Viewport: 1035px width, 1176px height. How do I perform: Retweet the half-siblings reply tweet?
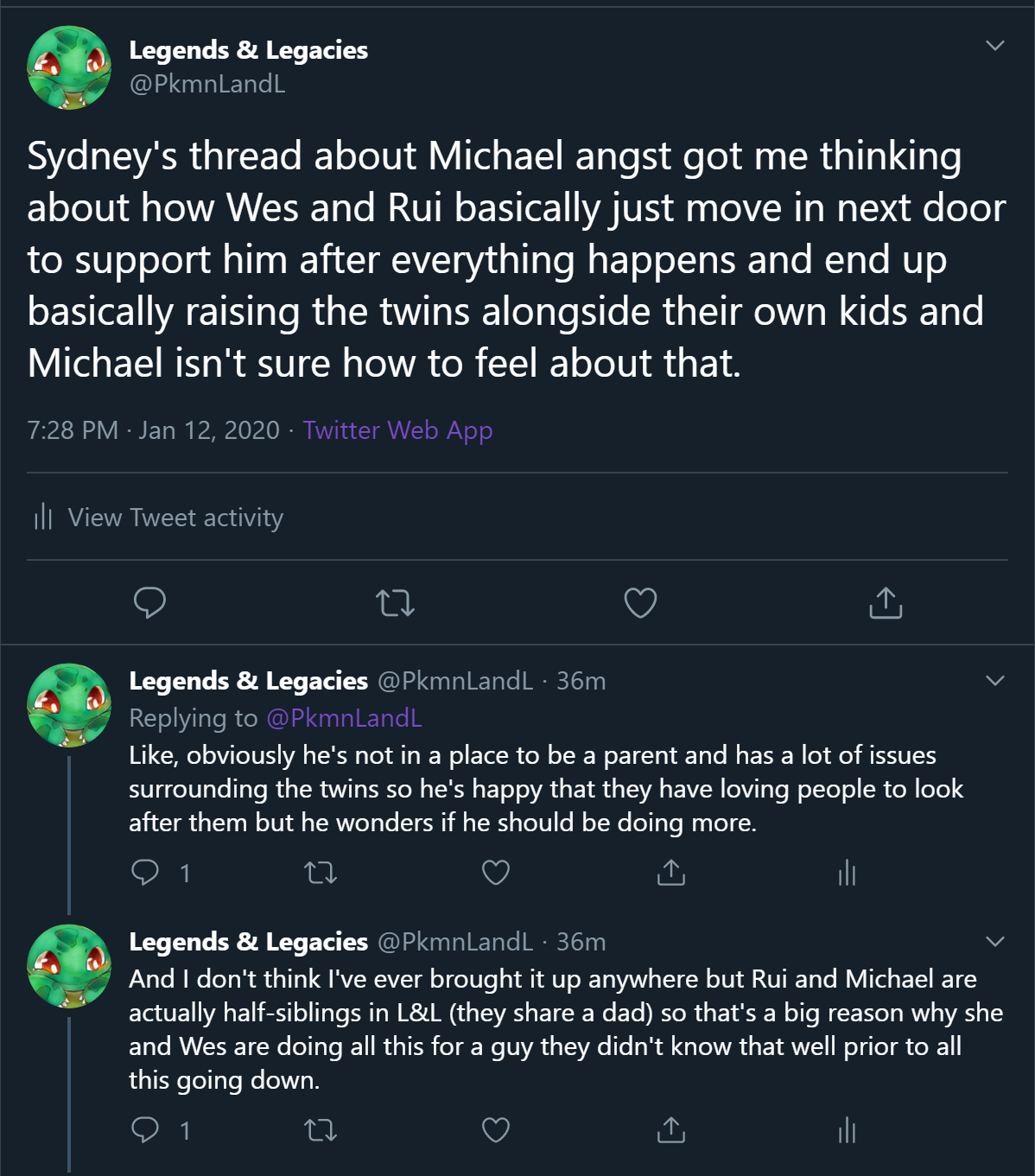coord(321,1129)
